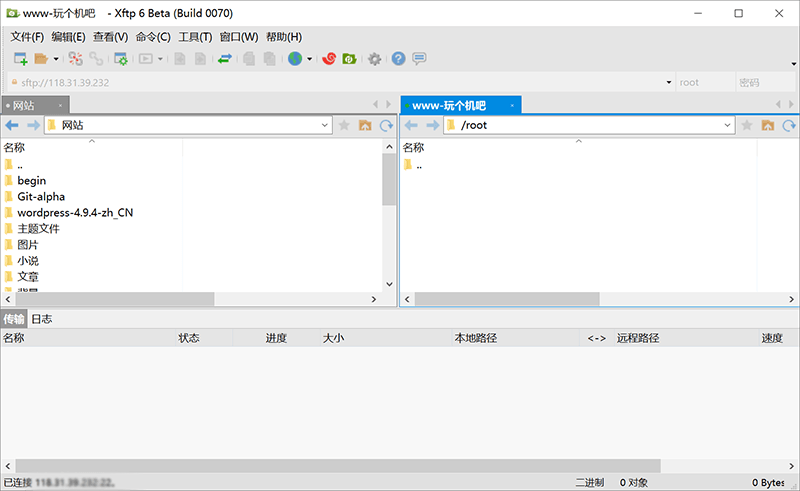
Task: Click the red Xshell swirl icon
Action: pos(328,59)
